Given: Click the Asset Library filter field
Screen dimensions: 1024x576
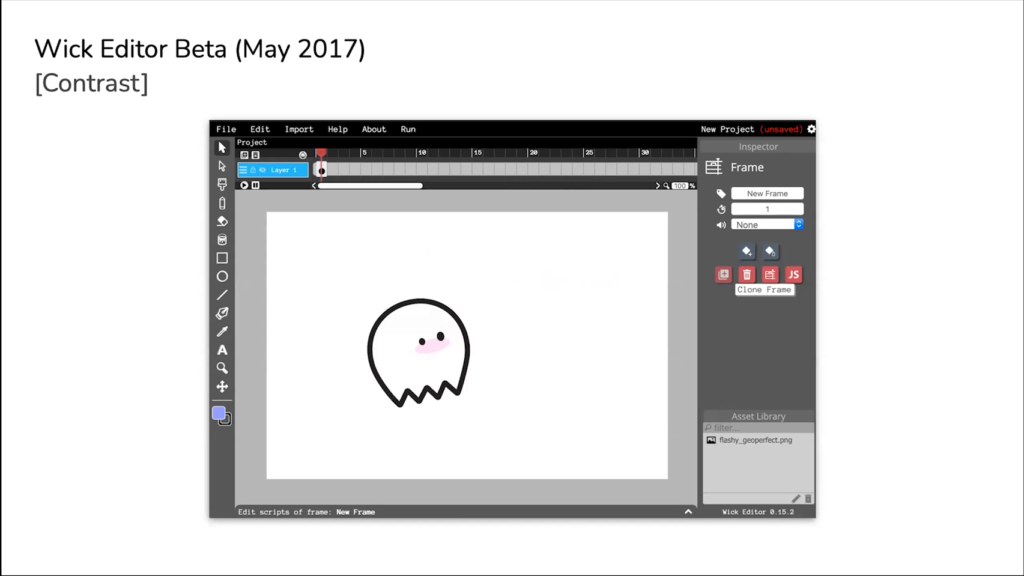Looking at the screenshot, I should click(758, 428).
